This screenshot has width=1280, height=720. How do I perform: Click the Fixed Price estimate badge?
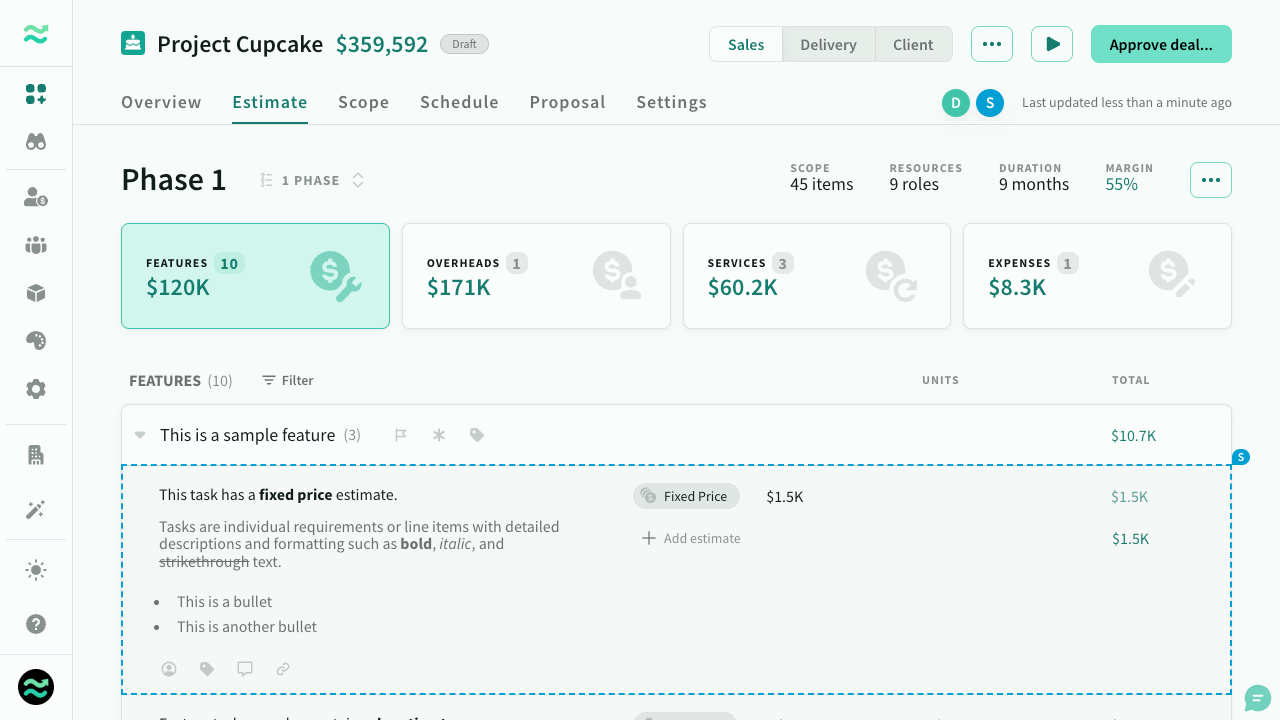(x=686, y=496)
